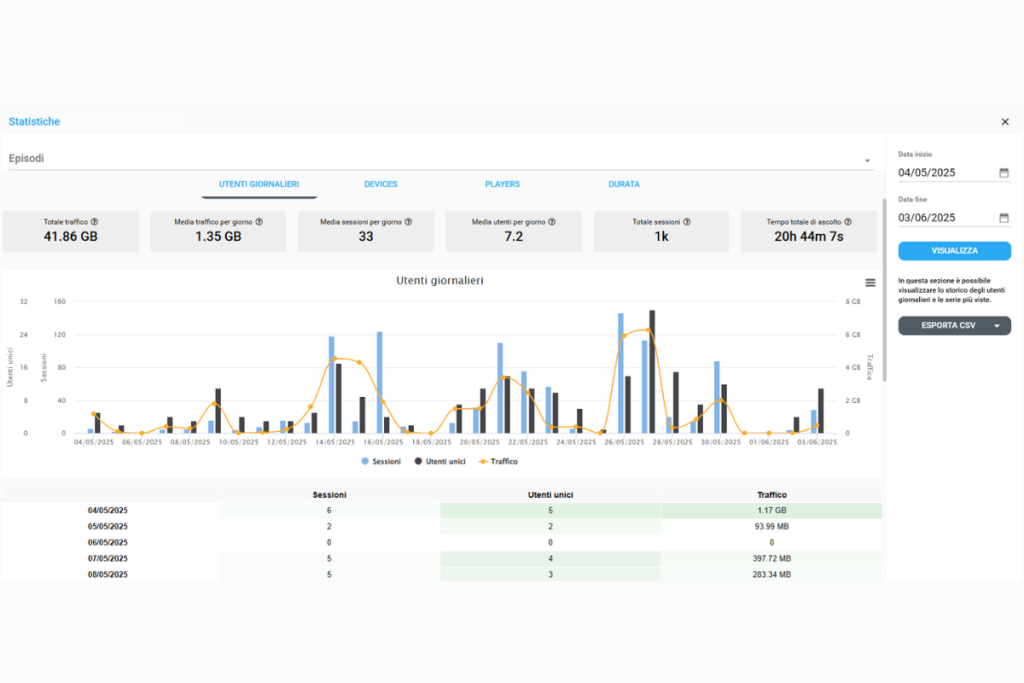The image size is (1024, 683).
Task: Click the Visualizza button
Action: (954, 251)
